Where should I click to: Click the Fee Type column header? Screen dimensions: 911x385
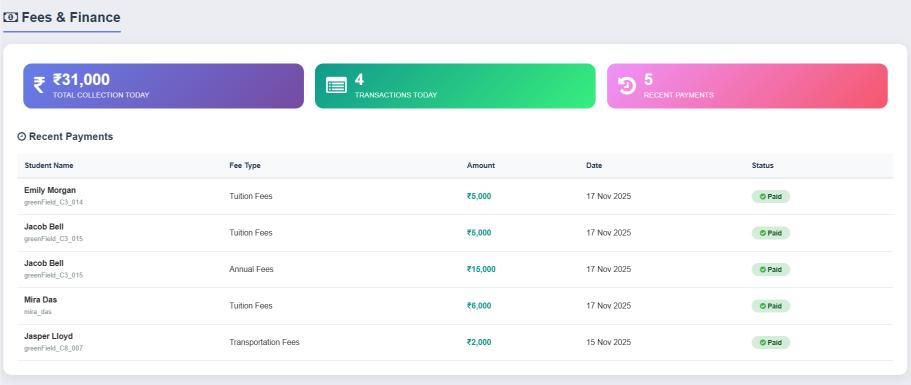coord(245,165)
